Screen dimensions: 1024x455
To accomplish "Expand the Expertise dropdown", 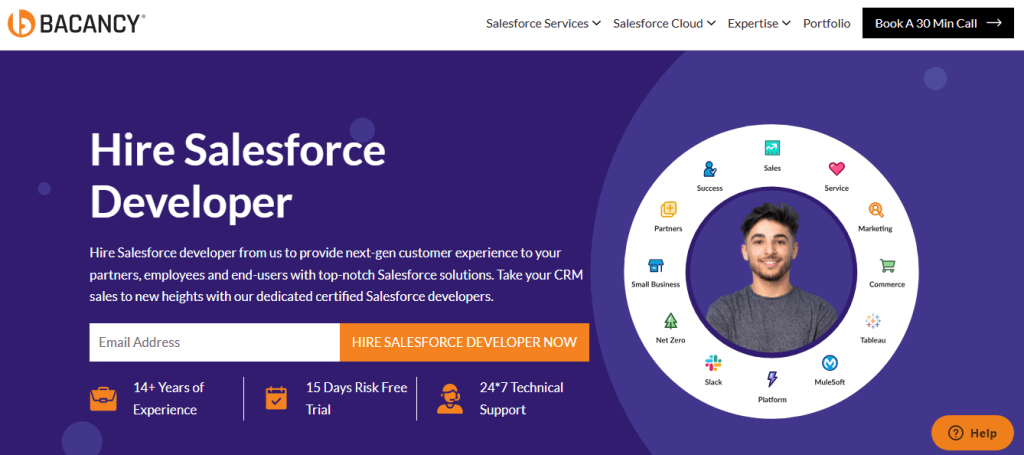I will (x=759, y=23).
